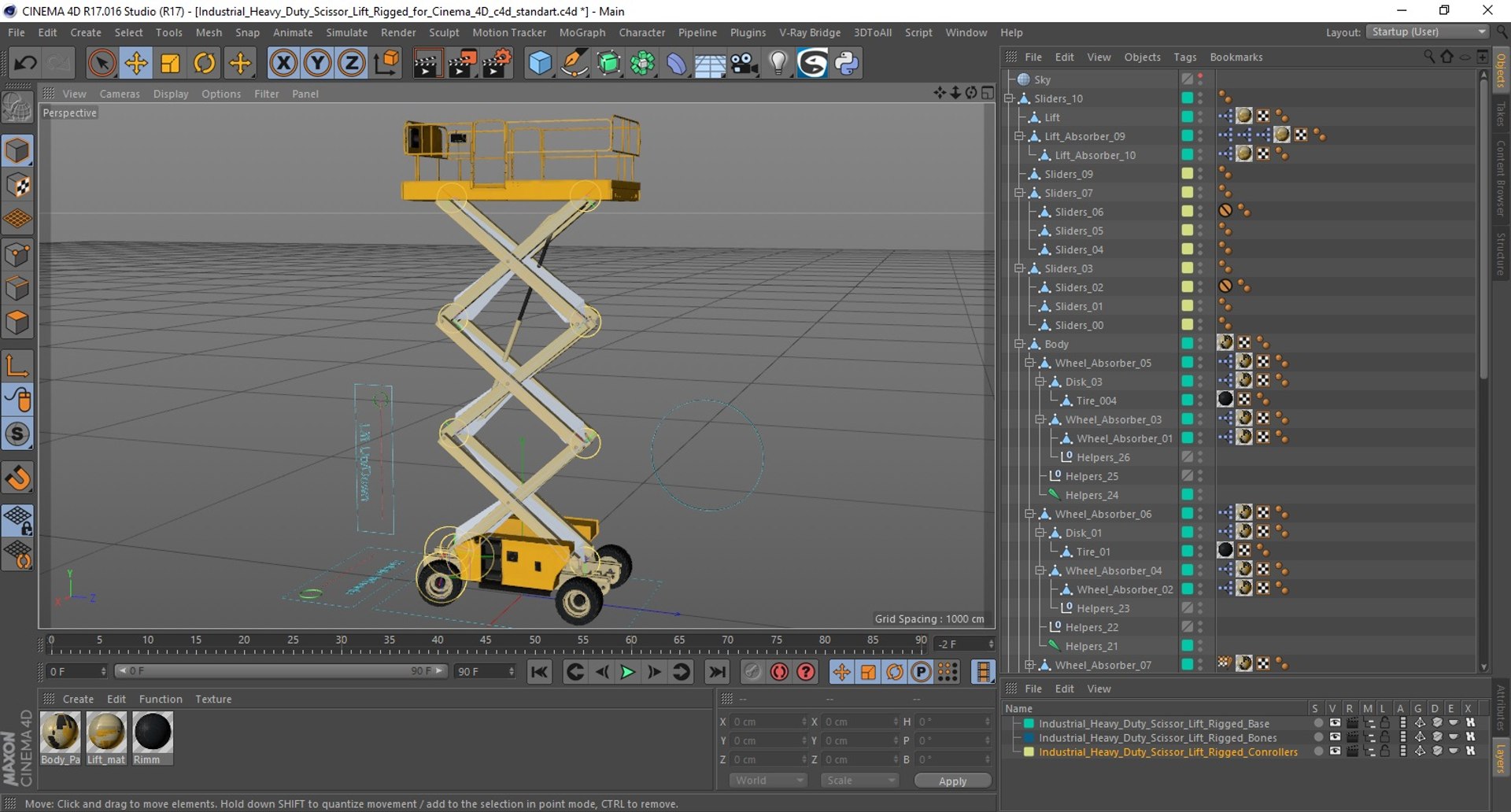This screenshot has height=812, width=1511.
Task: Add a Cube primitive object
Action: tap(540, 63)
